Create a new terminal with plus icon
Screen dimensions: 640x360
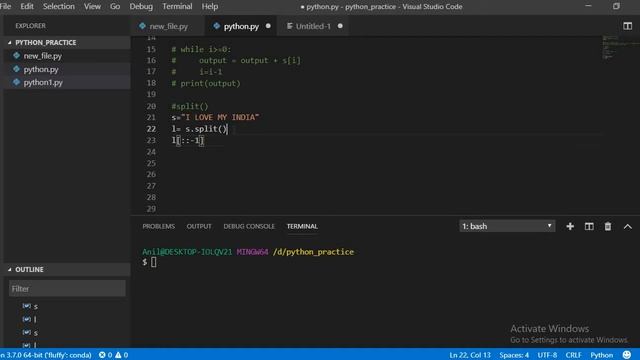pyautogui.click(x=570, y=226)
